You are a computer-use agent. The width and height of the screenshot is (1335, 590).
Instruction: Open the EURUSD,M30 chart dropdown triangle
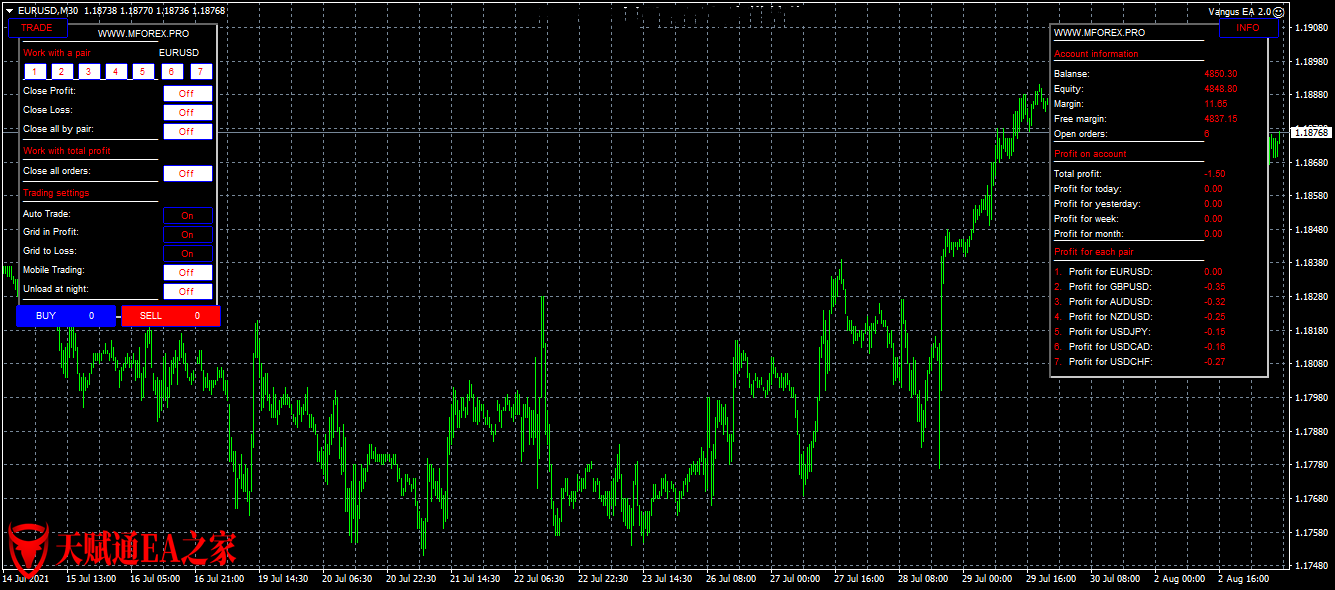9,10
